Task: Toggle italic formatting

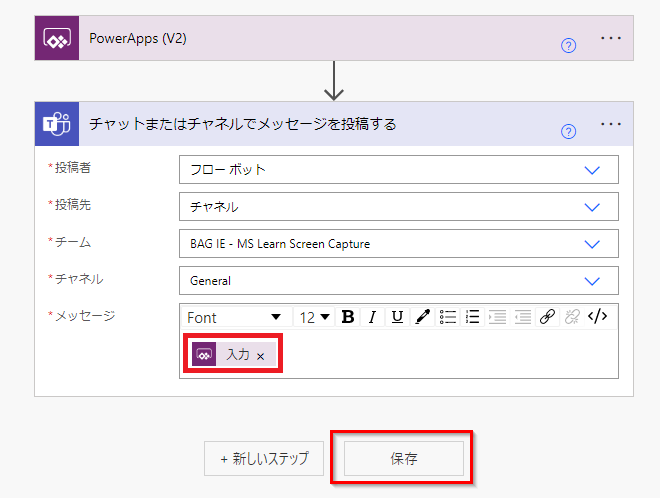Action: pos(372,317)
